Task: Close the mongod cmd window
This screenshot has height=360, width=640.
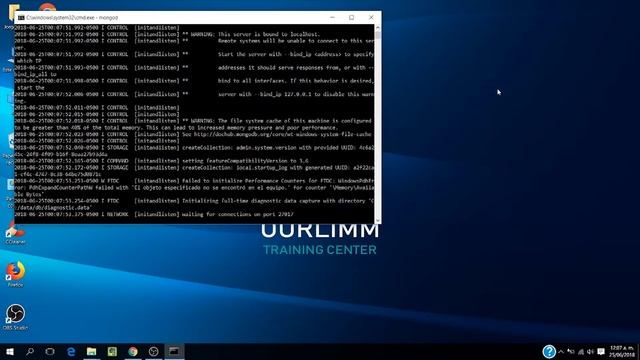Action: coord(371,18)
